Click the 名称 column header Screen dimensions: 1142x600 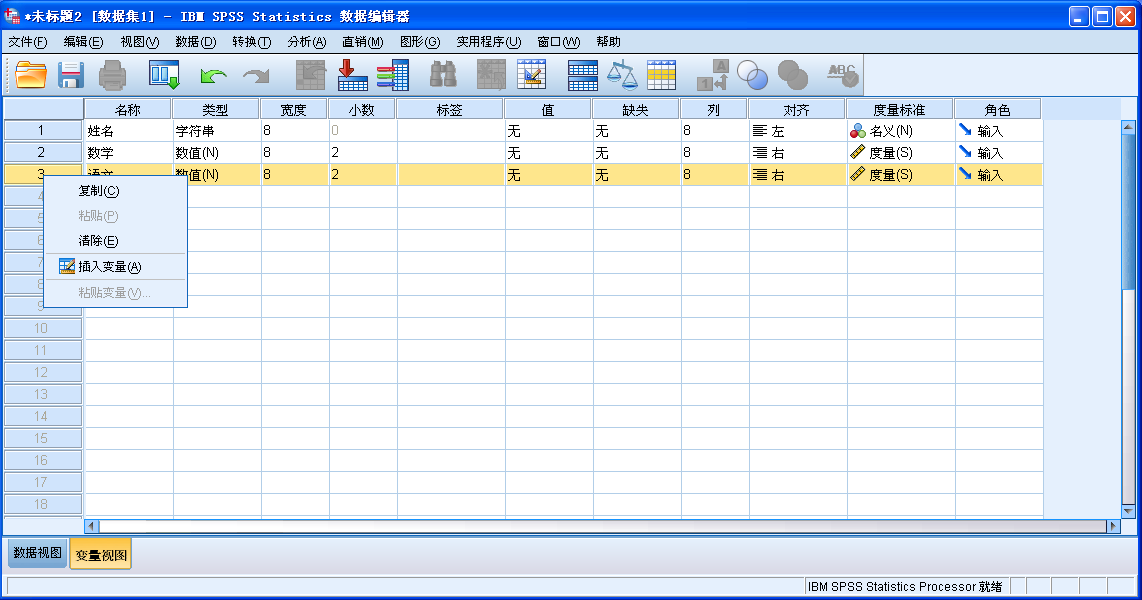127,109
